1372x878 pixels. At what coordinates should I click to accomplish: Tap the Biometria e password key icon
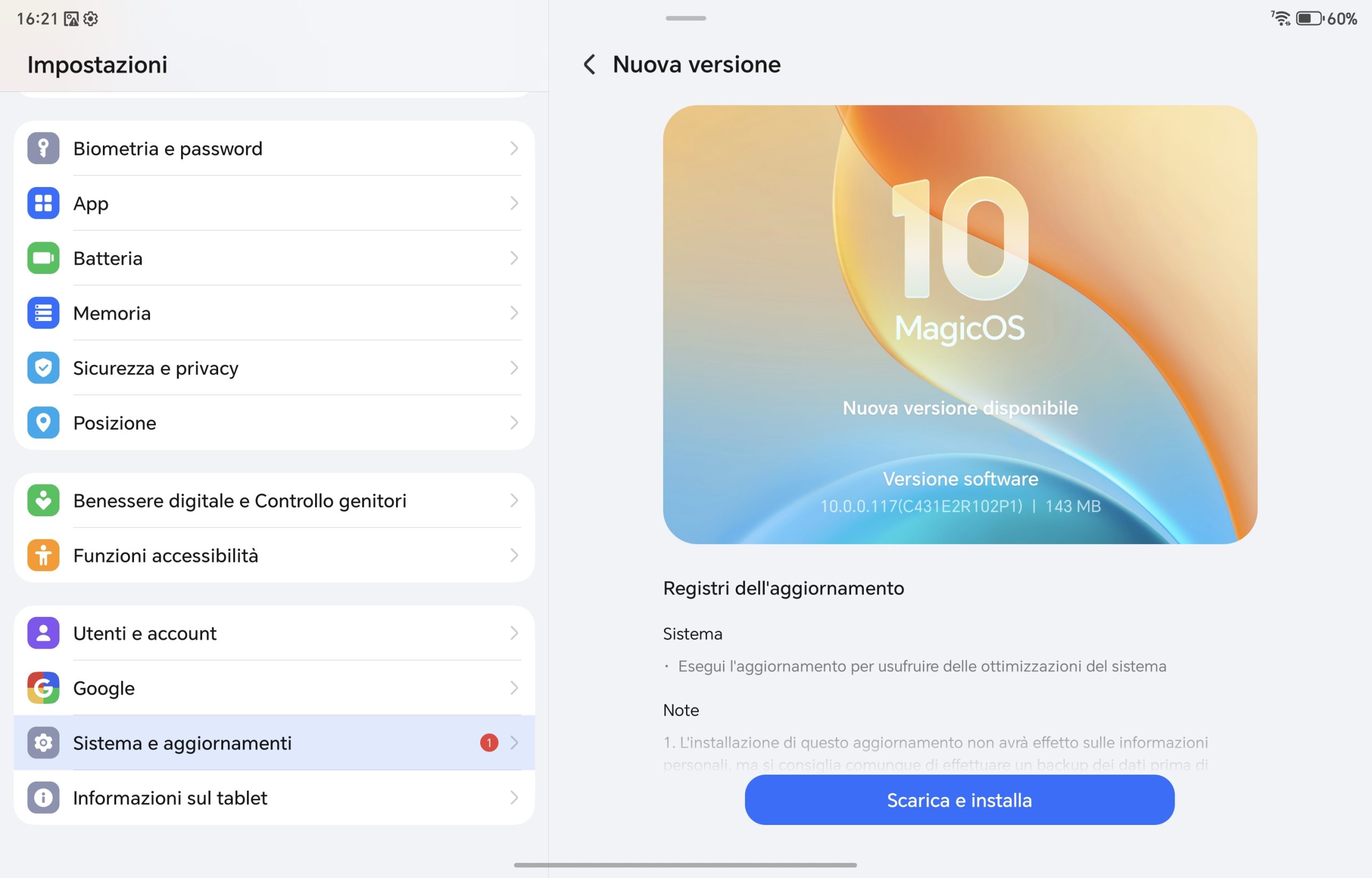43,148
